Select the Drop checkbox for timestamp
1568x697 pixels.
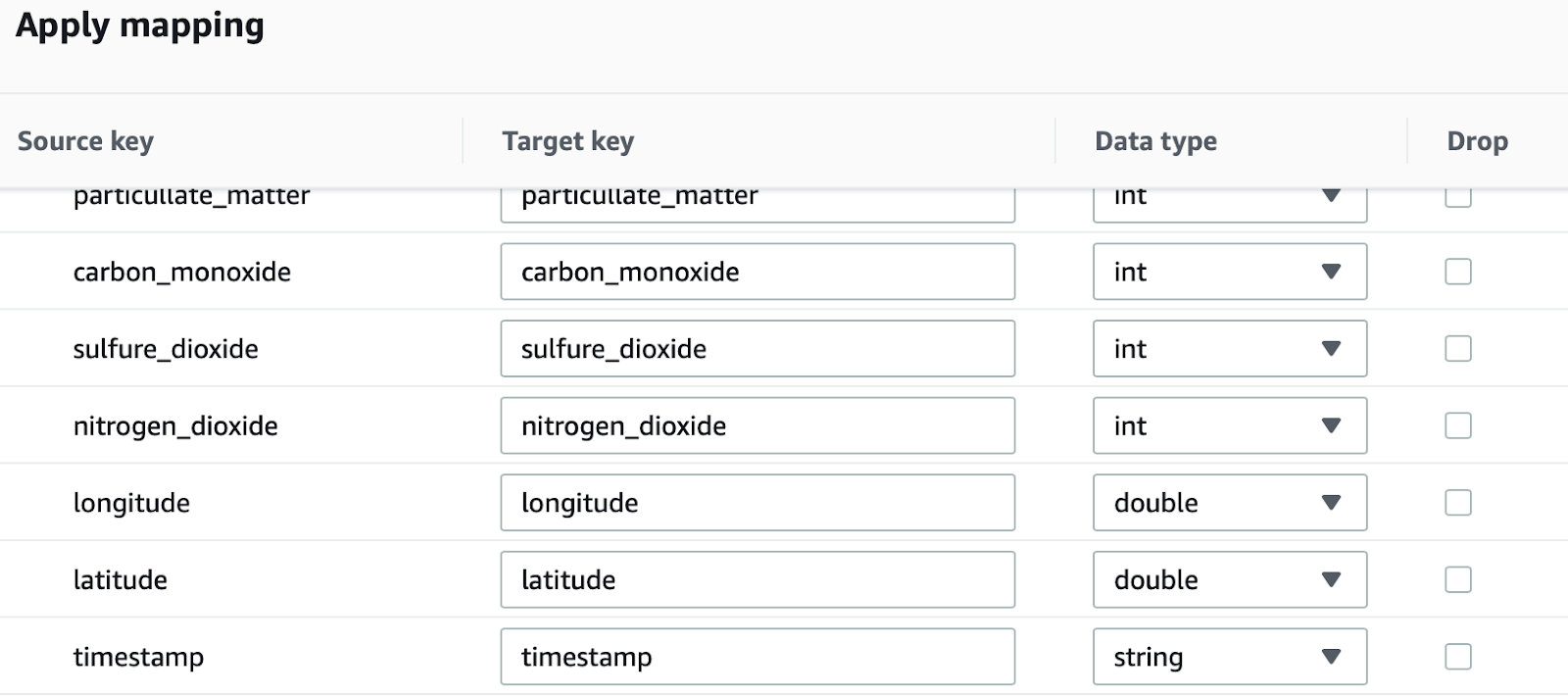(1458, 657)
